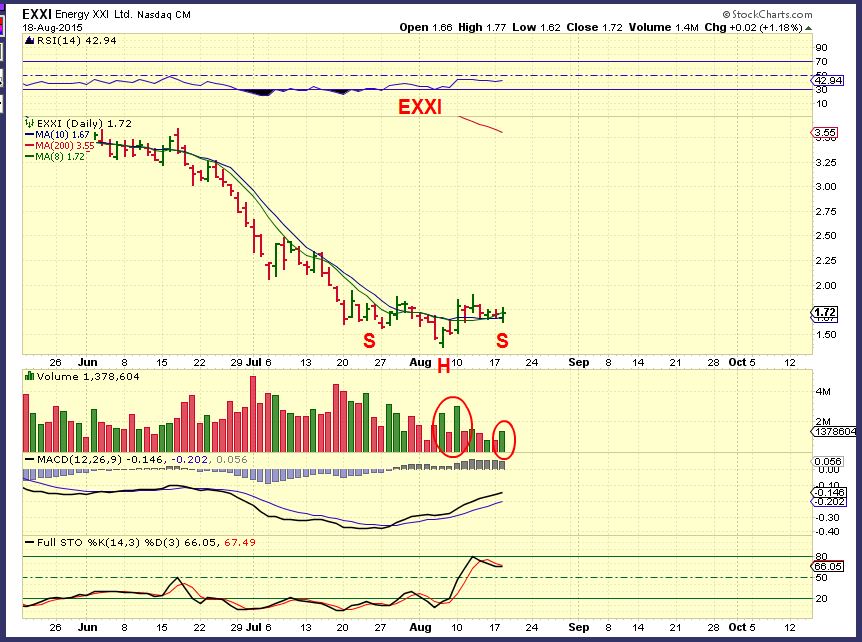The image size is (862, 642).
Task: Click the 4M level on volume axis
Action: coord(823,391)
